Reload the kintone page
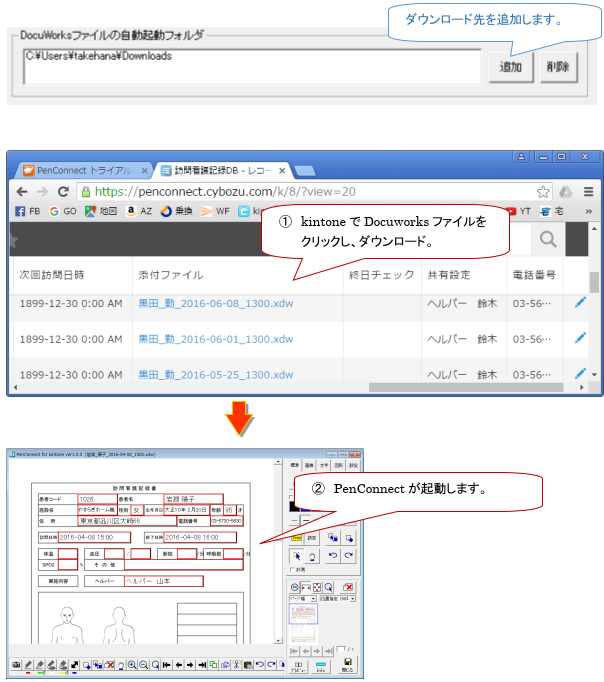Screen dimensions: 604x682 [63, 192]
